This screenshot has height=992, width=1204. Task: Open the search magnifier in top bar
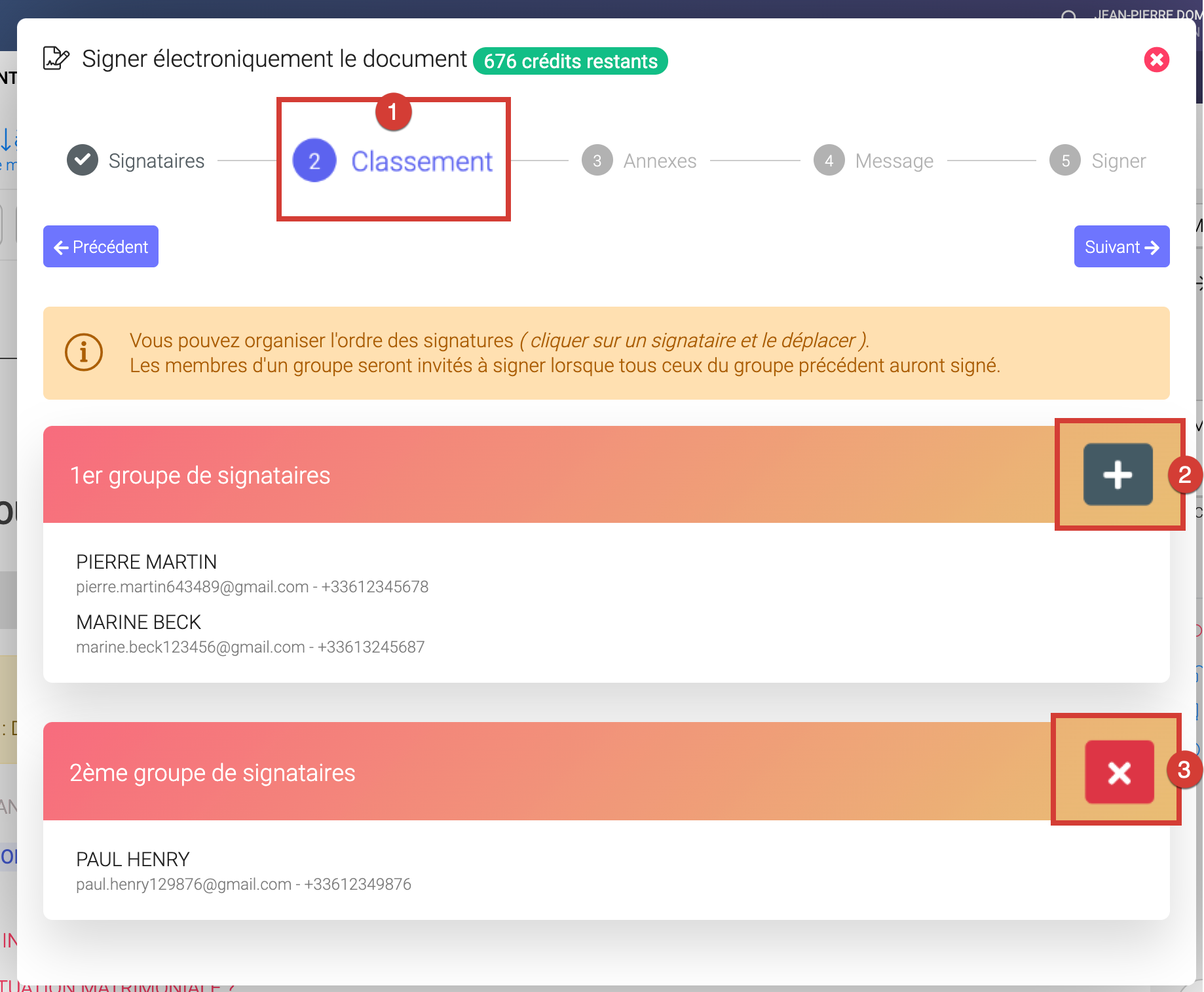tap(1068, 14)
